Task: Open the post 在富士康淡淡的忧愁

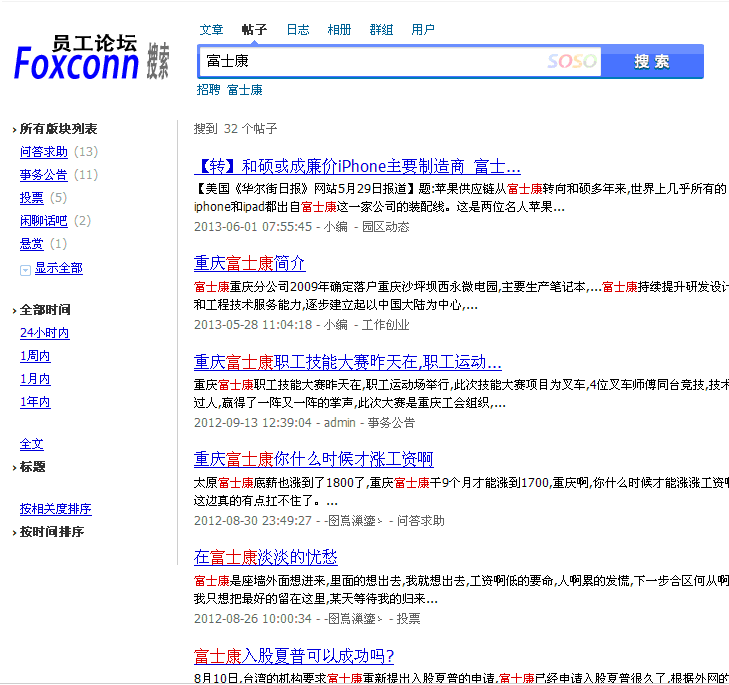Action: click(265, 557)
